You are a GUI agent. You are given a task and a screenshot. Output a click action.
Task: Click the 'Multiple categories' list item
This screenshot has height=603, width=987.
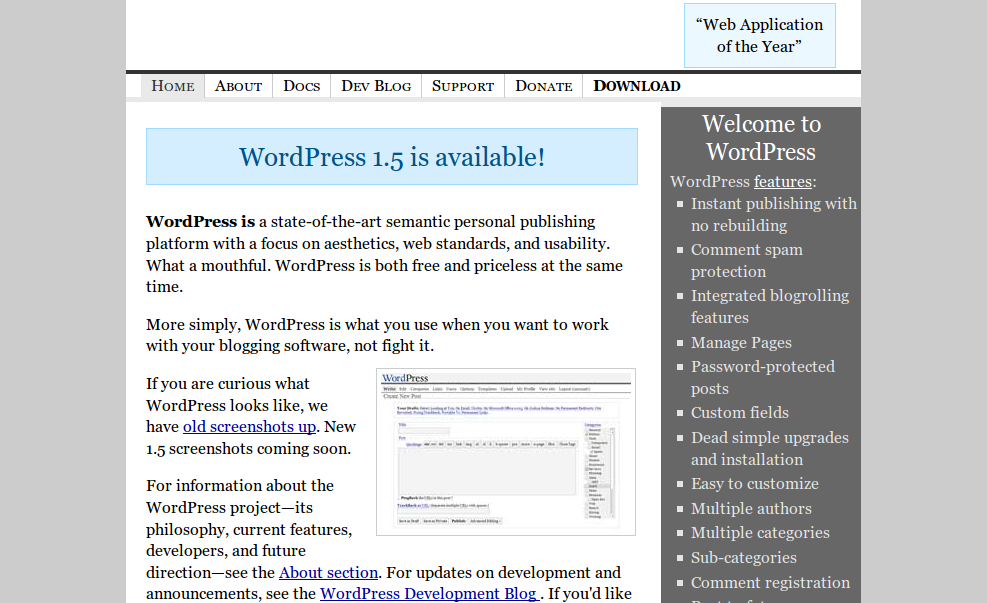760,533
